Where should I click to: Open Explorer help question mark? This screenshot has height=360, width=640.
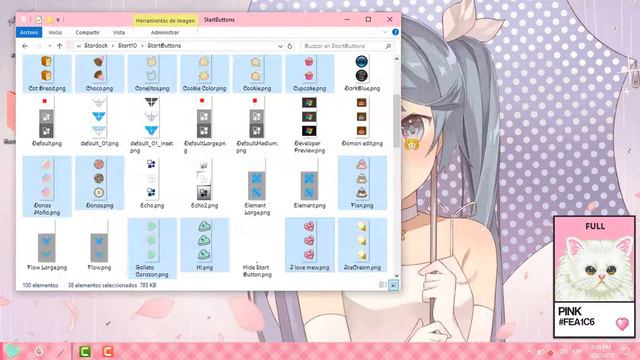pos(395,32)
